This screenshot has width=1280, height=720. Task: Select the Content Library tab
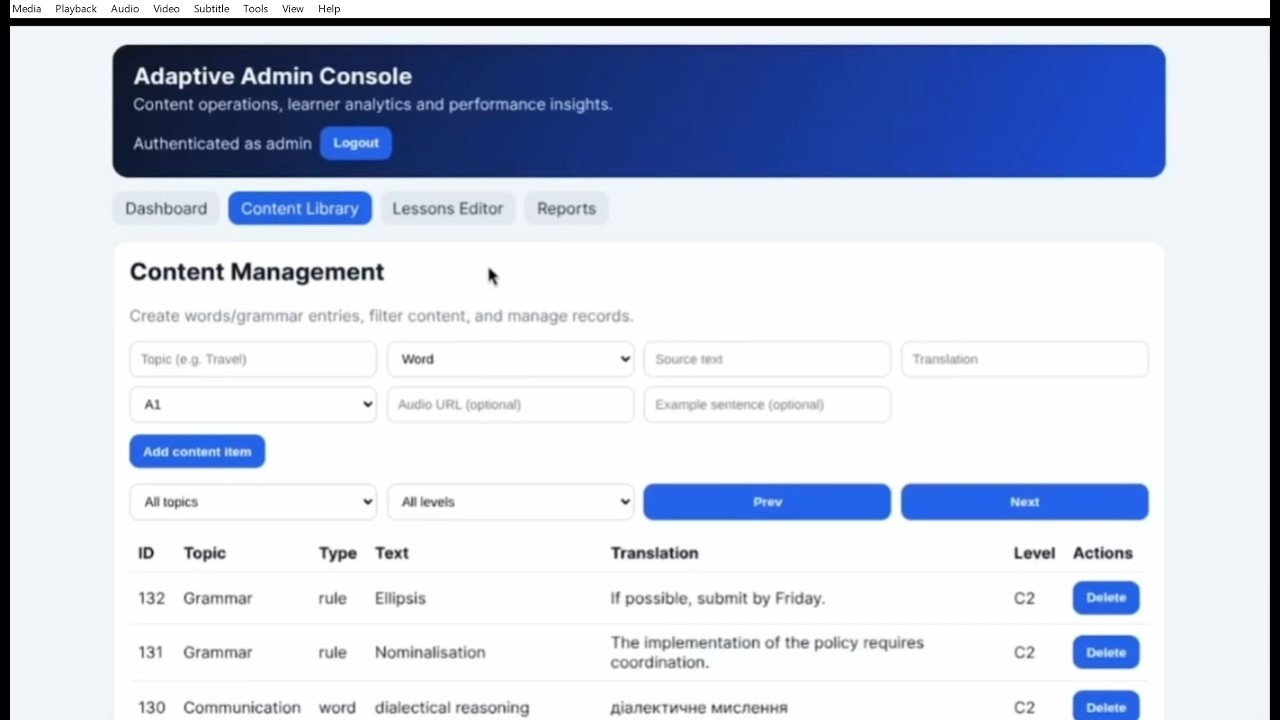pos(300,208)
